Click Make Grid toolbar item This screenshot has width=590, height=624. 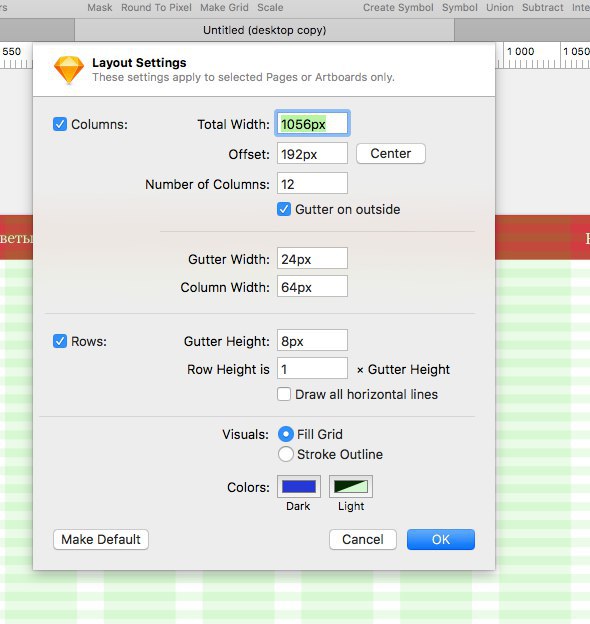pos(224,8)
